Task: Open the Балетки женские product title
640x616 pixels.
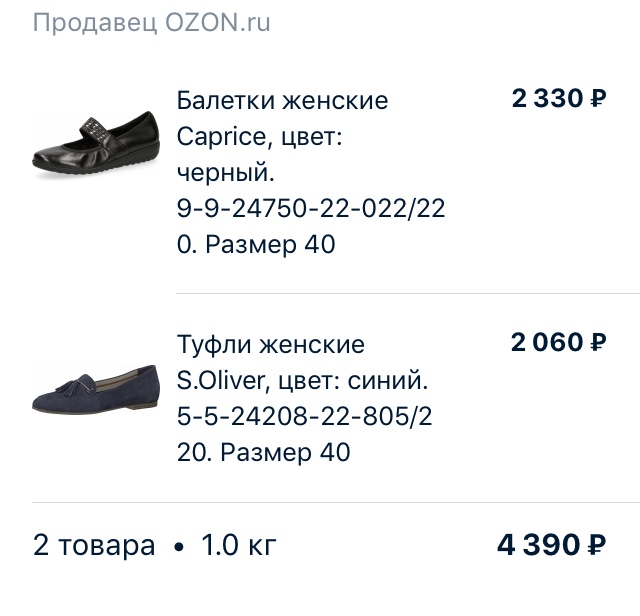Action: (282, 101)
